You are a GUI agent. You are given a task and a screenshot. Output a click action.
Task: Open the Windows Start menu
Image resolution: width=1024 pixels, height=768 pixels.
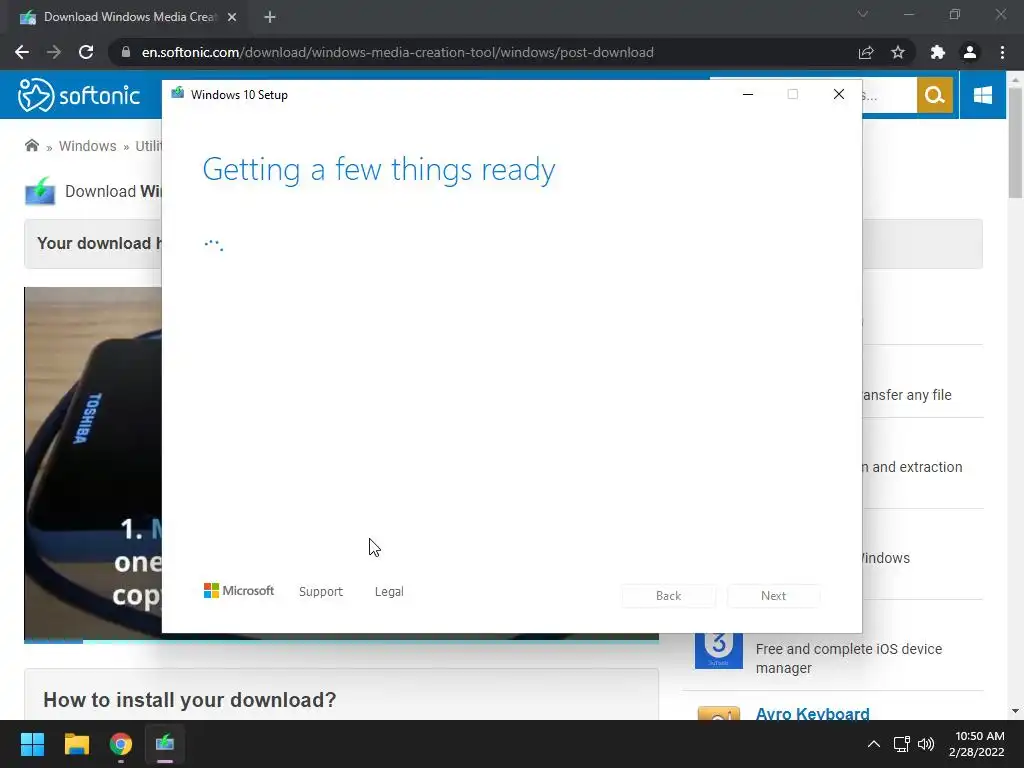32,744
